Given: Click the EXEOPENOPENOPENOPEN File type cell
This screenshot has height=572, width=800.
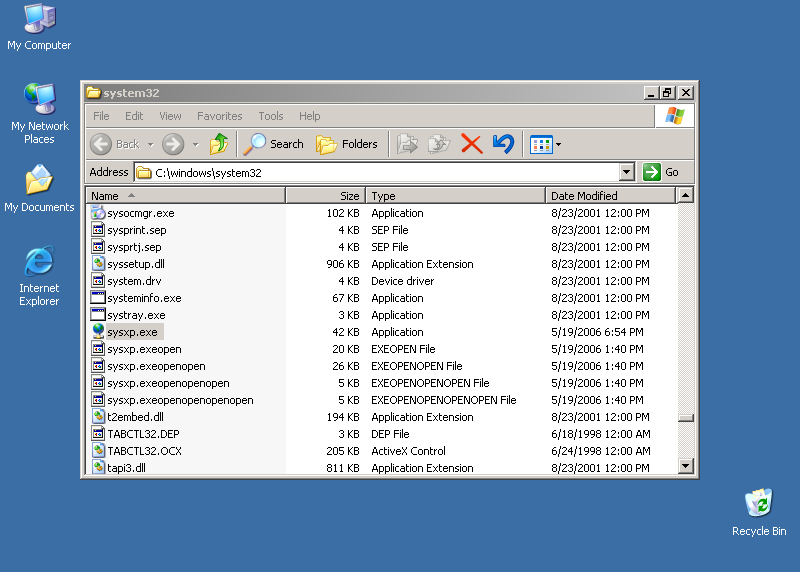Looking at the screenshot, I should pyautogui.click(x=444, y=400).
